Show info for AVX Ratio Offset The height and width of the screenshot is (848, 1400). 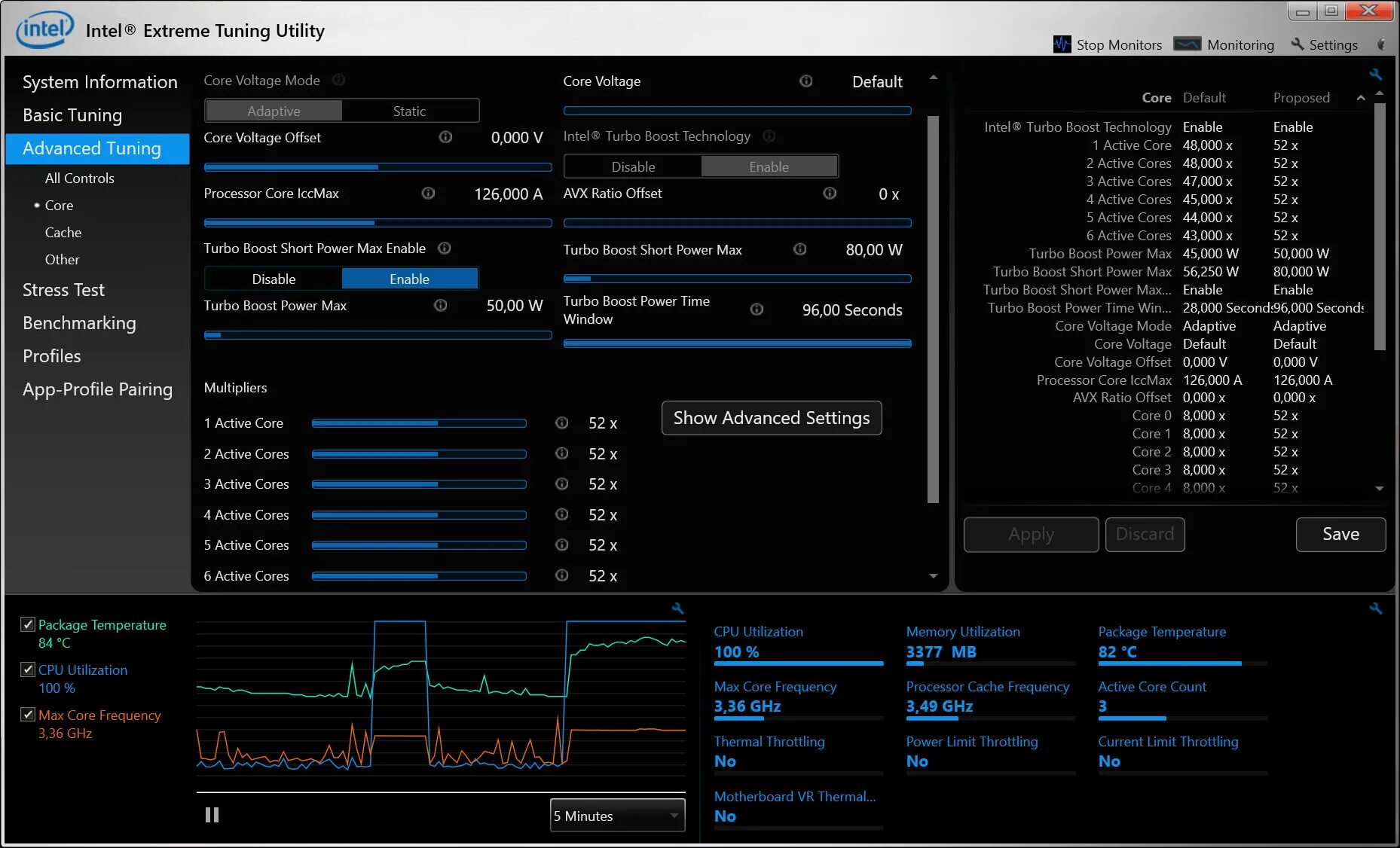(830, 194)
